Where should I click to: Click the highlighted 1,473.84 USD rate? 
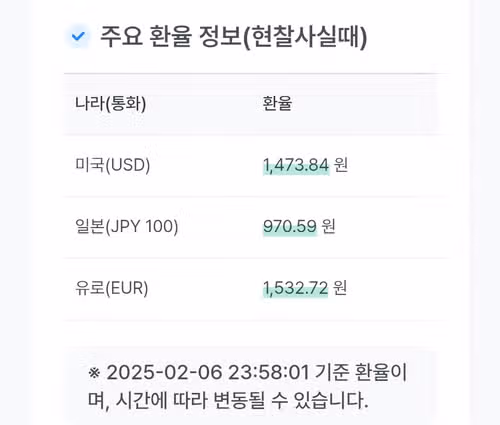click(x=296, y=165)
